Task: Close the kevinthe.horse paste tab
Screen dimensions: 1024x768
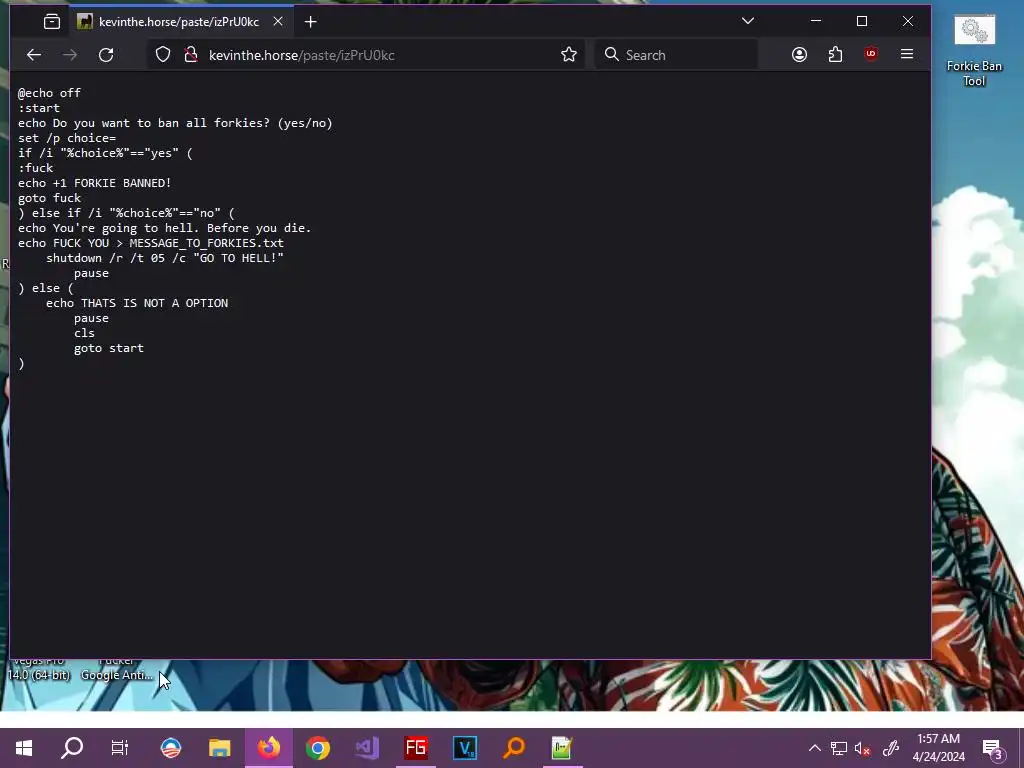Action: [x=278, y=22]
